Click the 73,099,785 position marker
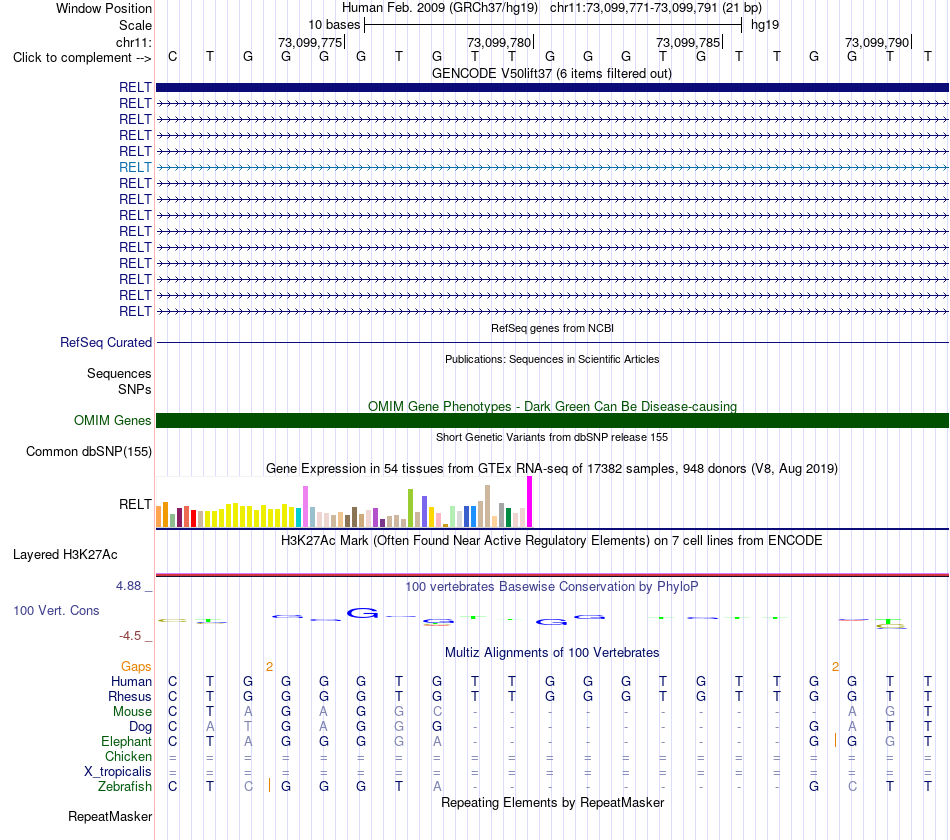950x840 pixels. pyautogui.click(x=689, y=42)
